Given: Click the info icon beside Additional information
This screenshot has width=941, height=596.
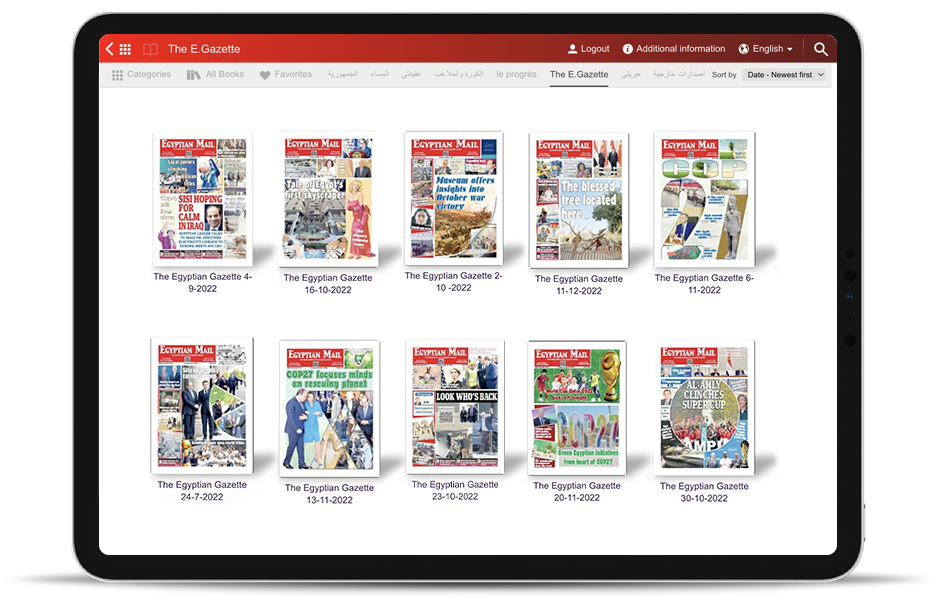Looking at the screenshot, I should pyautogui.click(x=628, y=49).
